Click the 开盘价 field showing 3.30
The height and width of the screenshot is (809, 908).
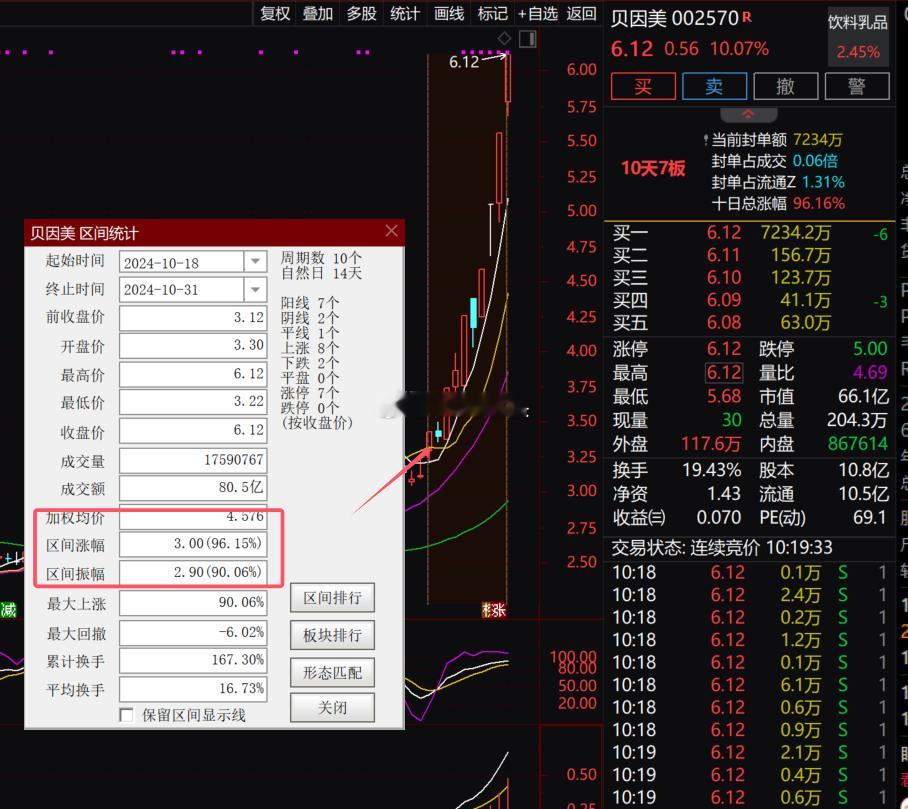[193, 345]
